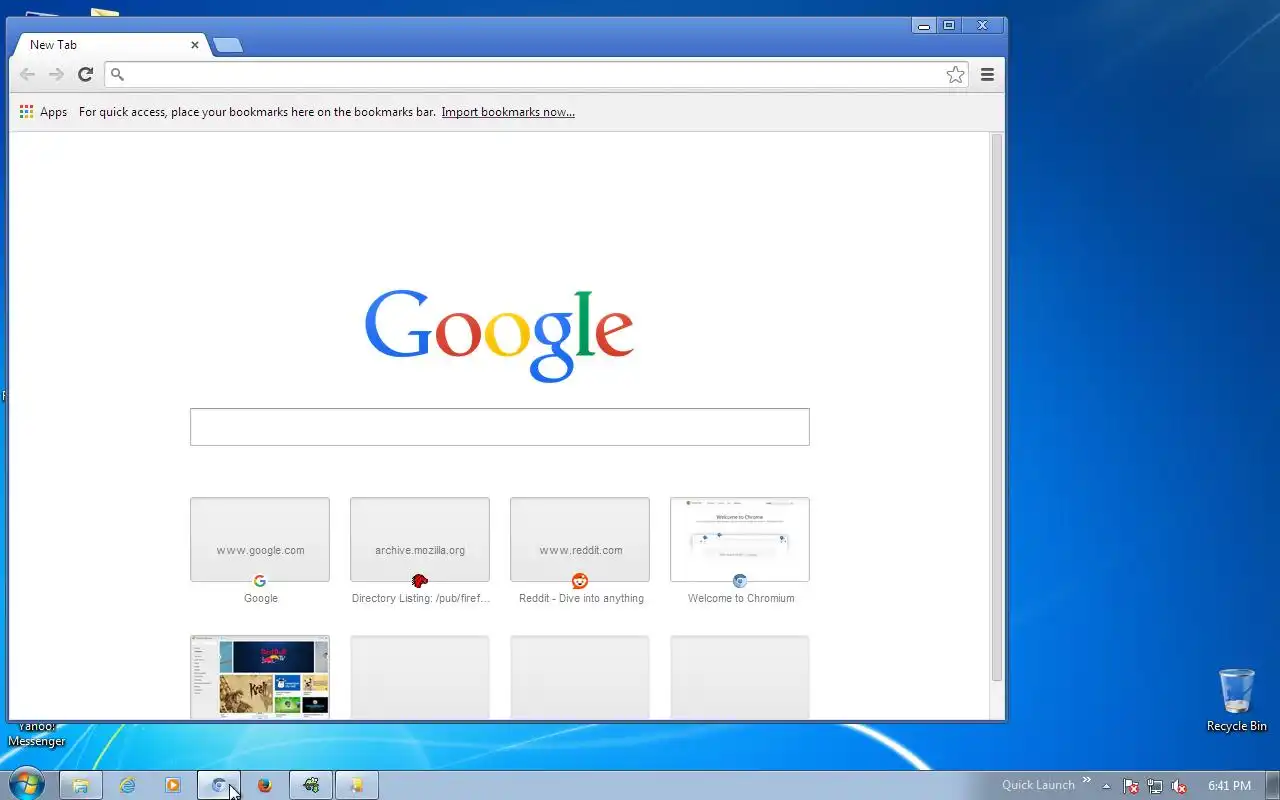This screenshot has height=800, width=1280.
Task: Click the Import bookmarks now link
Action: click(x=508, y=112)
